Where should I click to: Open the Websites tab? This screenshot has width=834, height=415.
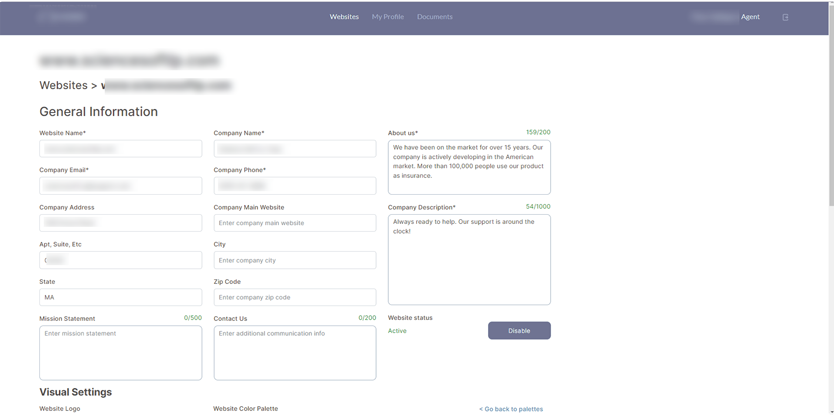[344, 17]
